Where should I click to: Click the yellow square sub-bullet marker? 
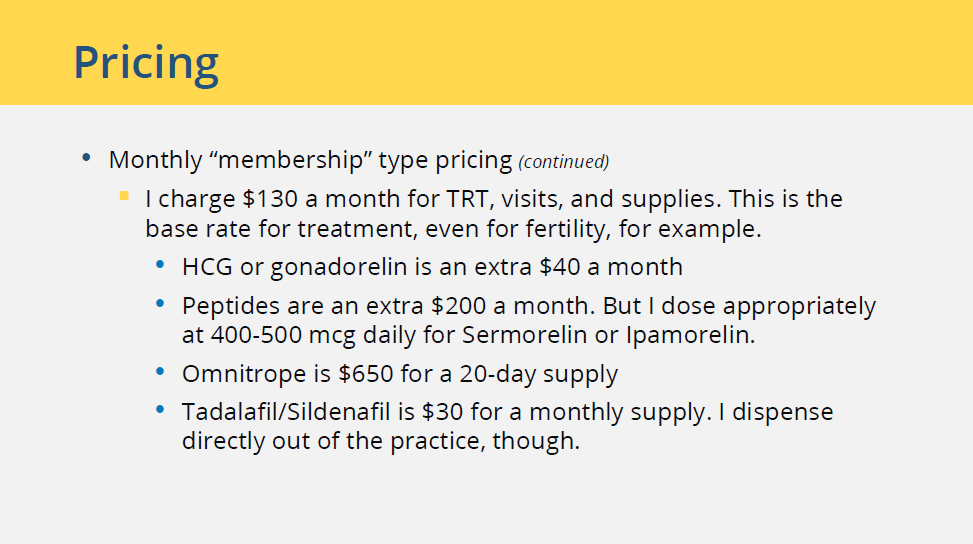[x=124, y=196]
